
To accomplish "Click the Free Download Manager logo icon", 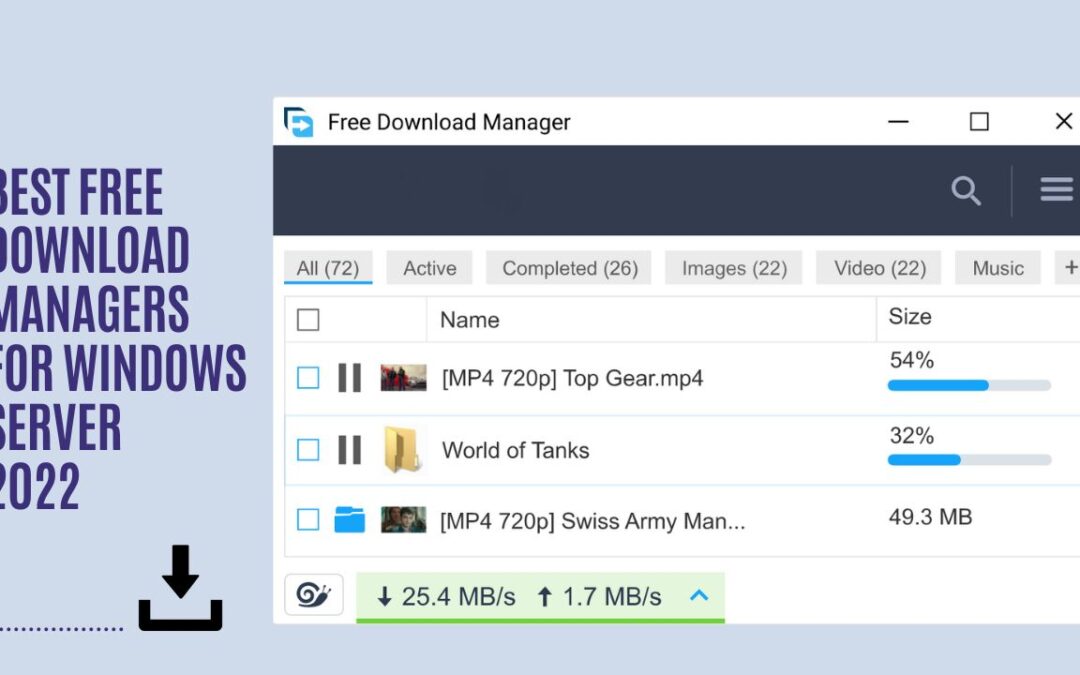I will point(299,122).
